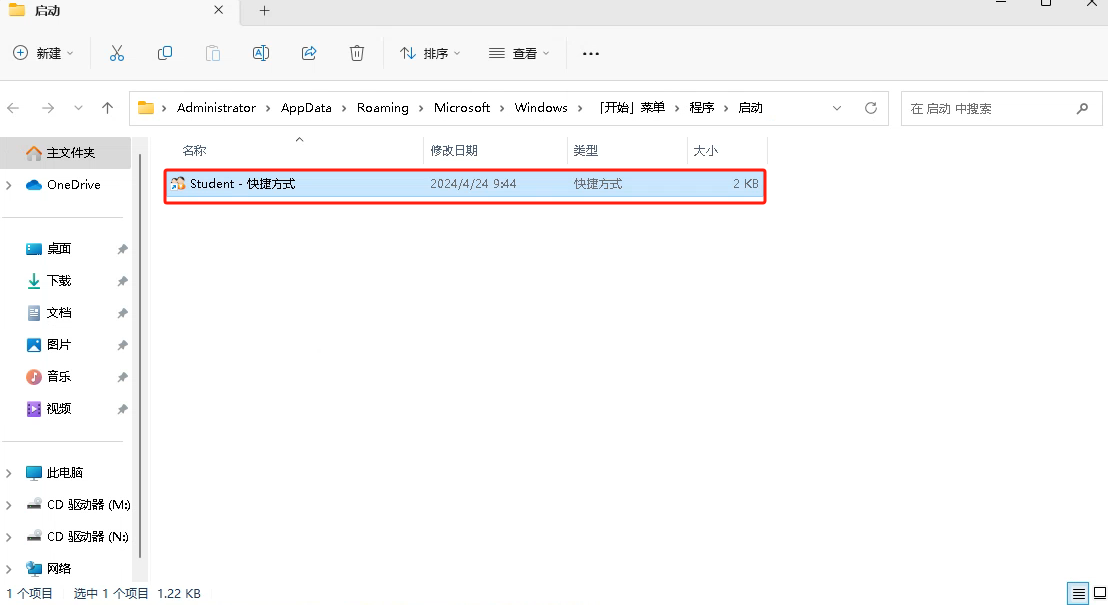Open the 查看 view dropdown

519,53
